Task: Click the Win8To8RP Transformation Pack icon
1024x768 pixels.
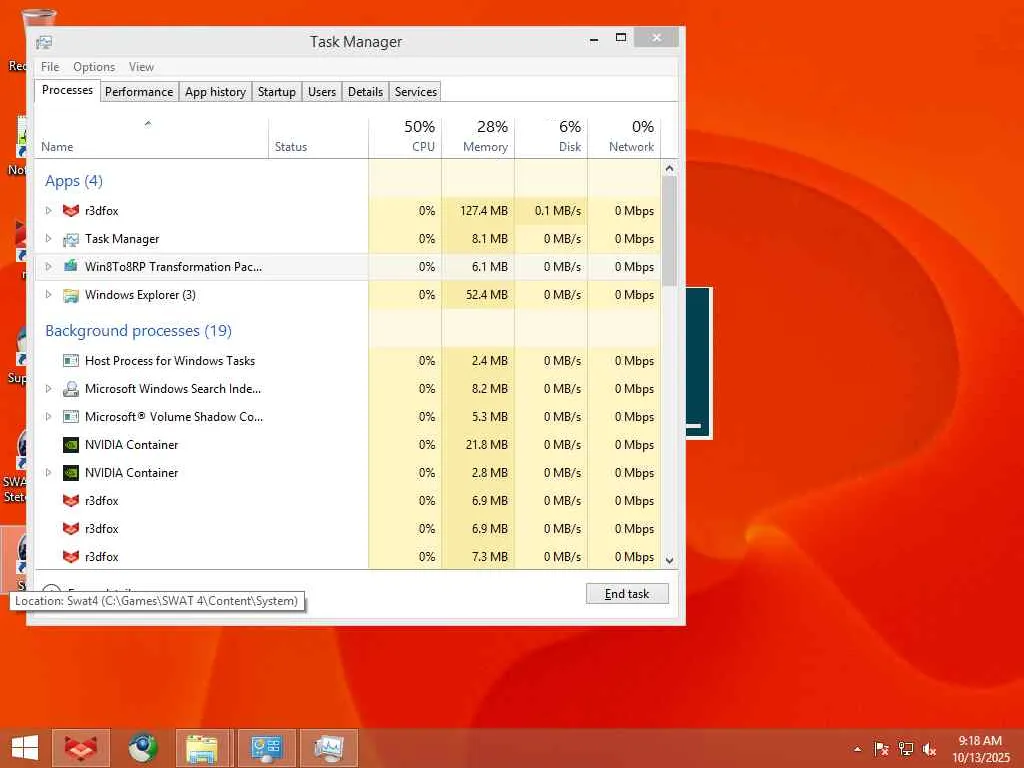Action: coord(71,266)
